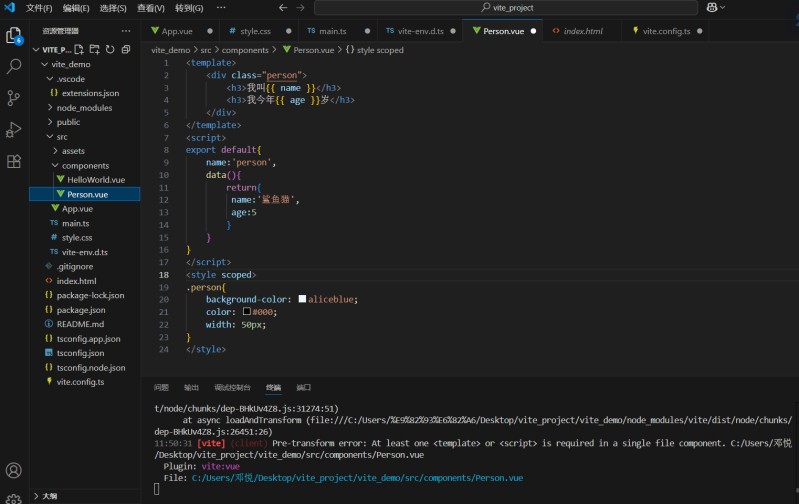Open explorer More Actions ellipsis
Viewport: 799px width, 504px height.
(126, 31)
